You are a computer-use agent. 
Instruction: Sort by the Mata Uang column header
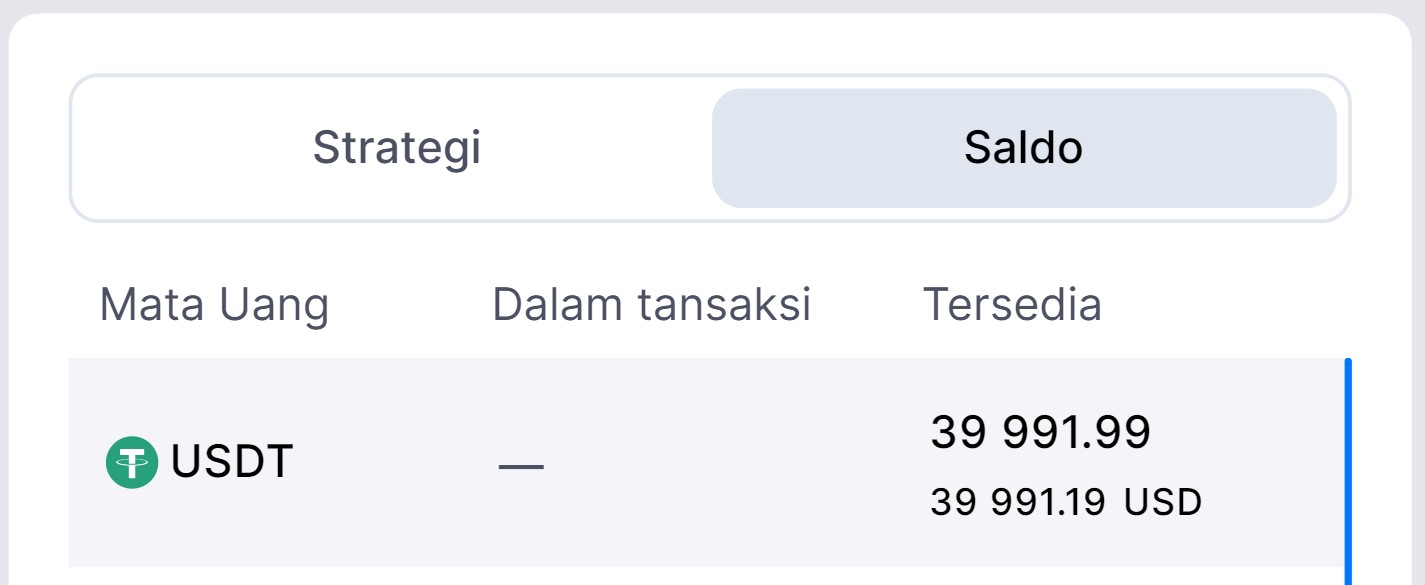tap(214, 304)
